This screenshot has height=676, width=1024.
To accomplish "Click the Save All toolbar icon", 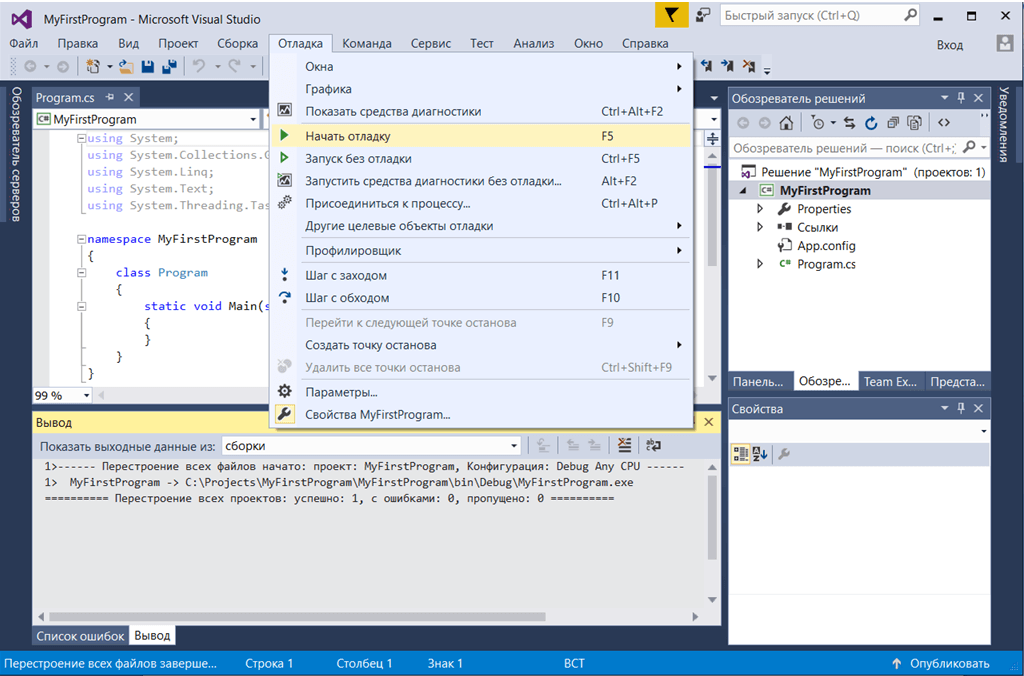I will (169, 67).
